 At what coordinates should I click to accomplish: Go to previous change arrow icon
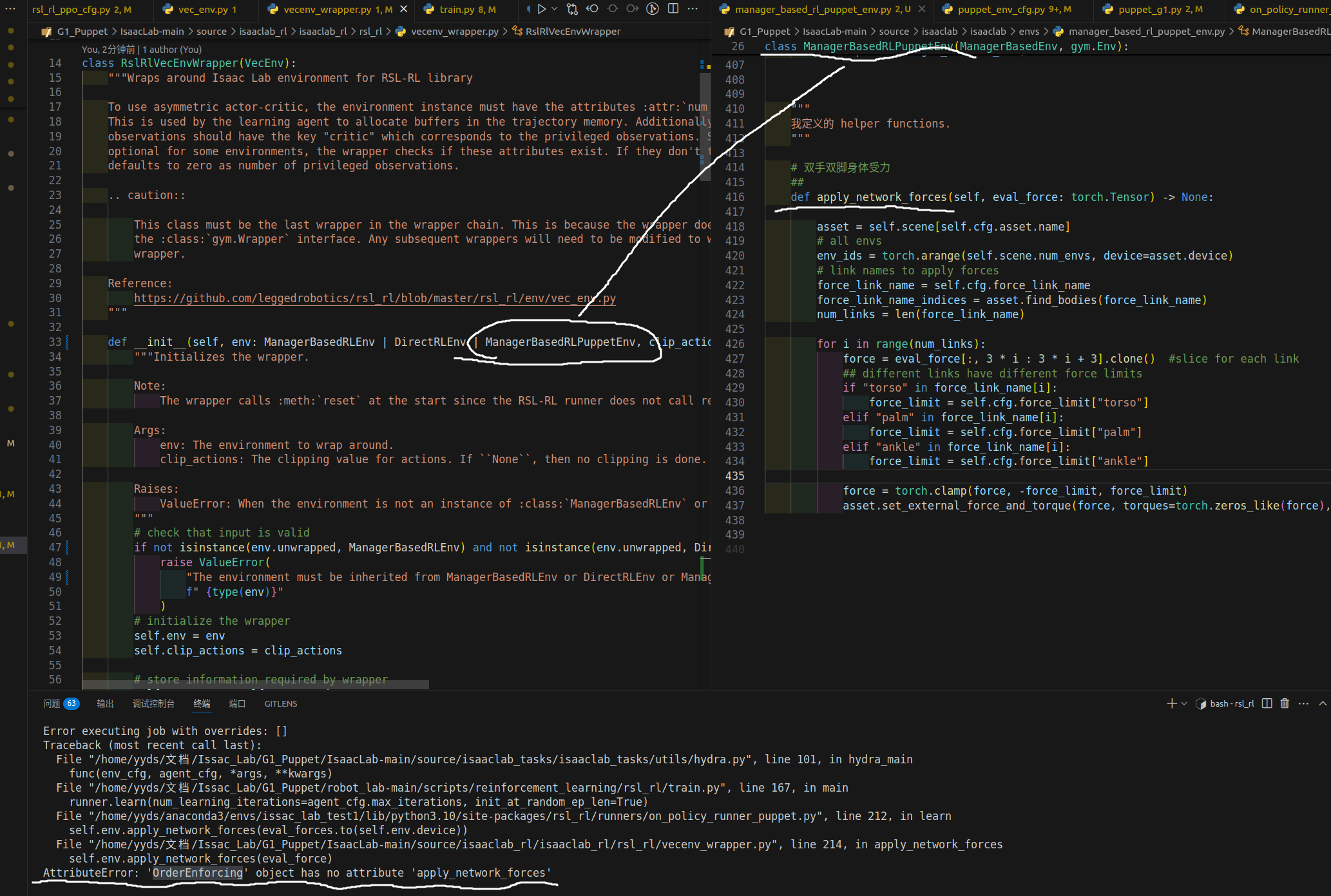592,9
